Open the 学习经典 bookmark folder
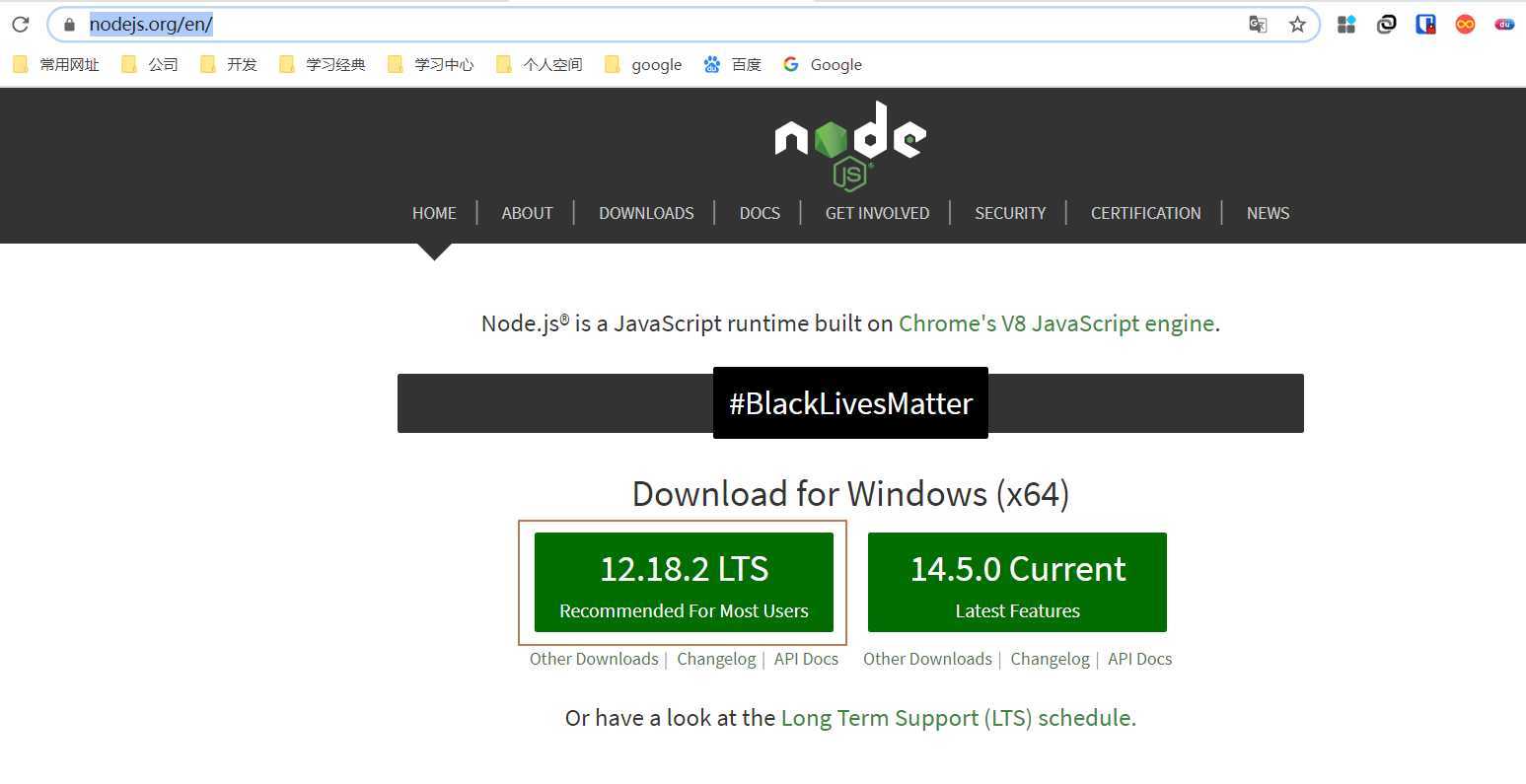This screenshot has height=784, width=1526. click(323, 64)
